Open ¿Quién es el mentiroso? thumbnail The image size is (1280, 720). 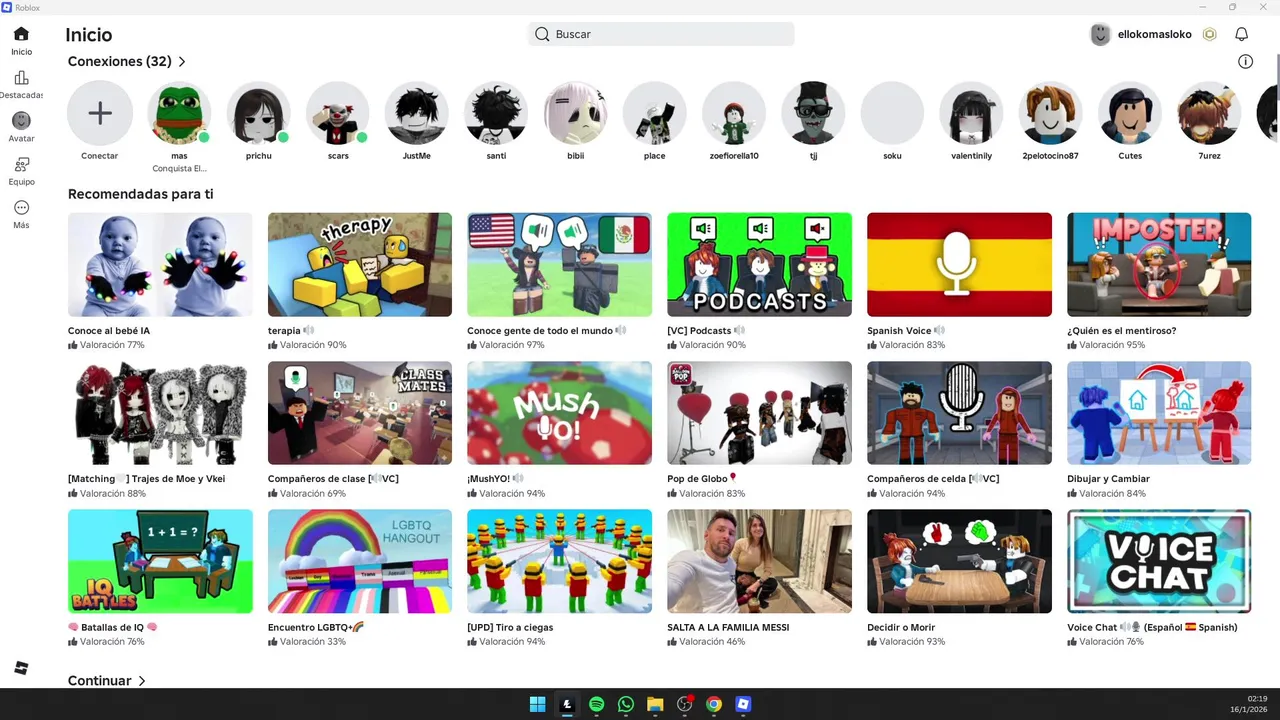click(1159, 265)
